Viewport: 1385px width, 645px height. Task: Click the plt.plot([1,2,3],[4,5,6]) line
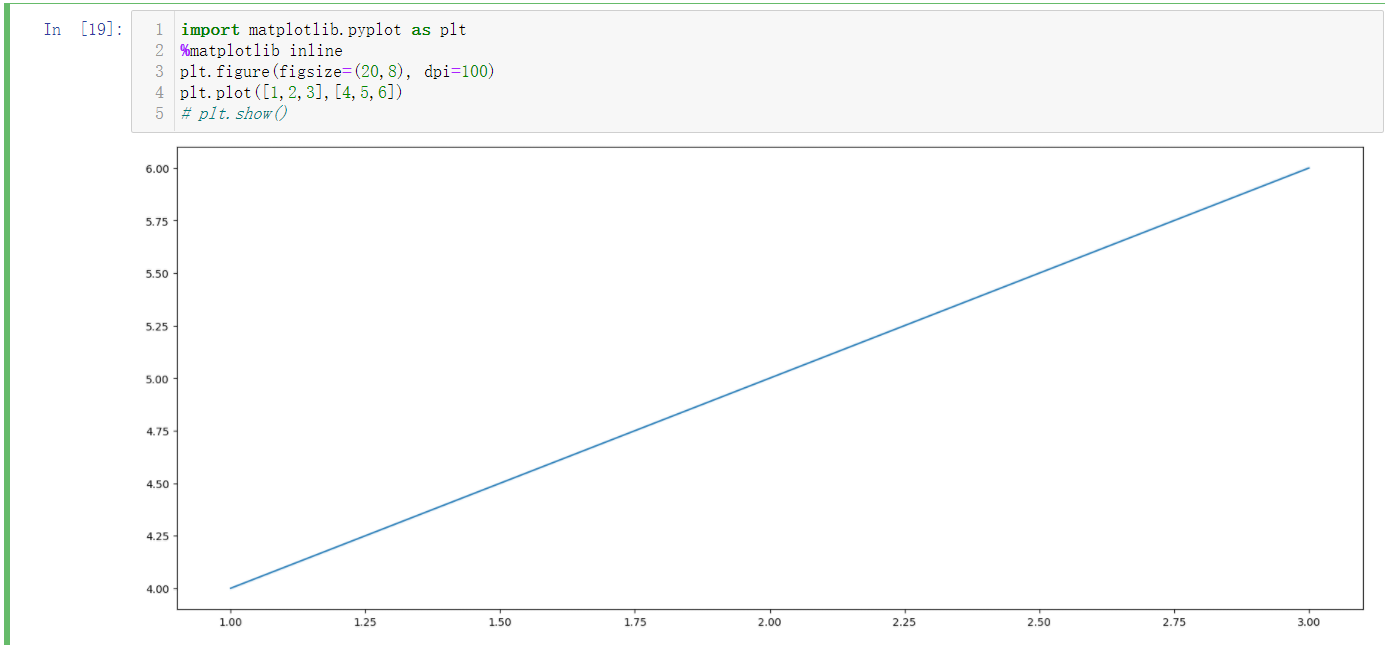pyautogui.click(x=292, y=93)
